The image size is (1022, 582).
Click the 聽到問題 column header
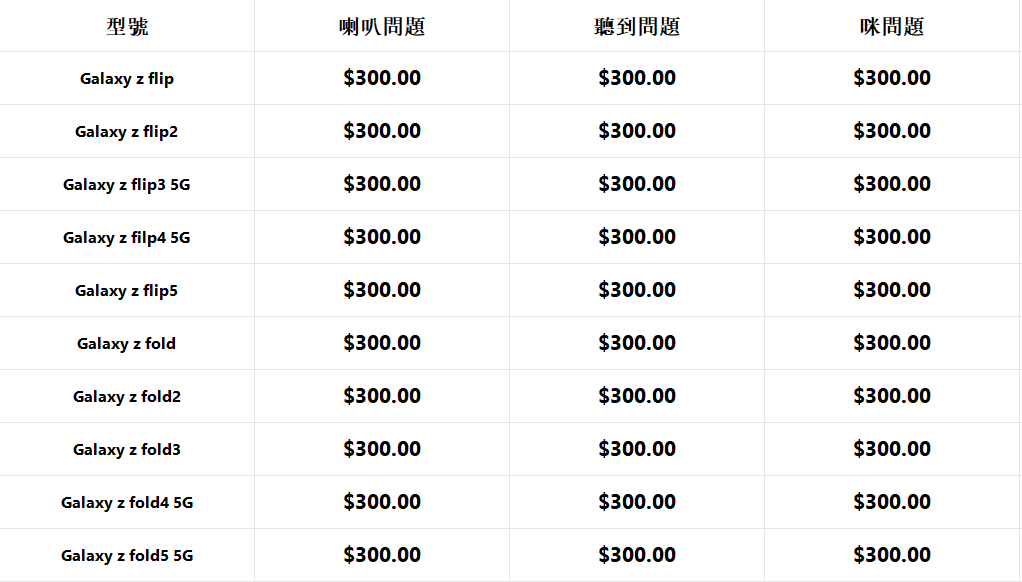637,27
